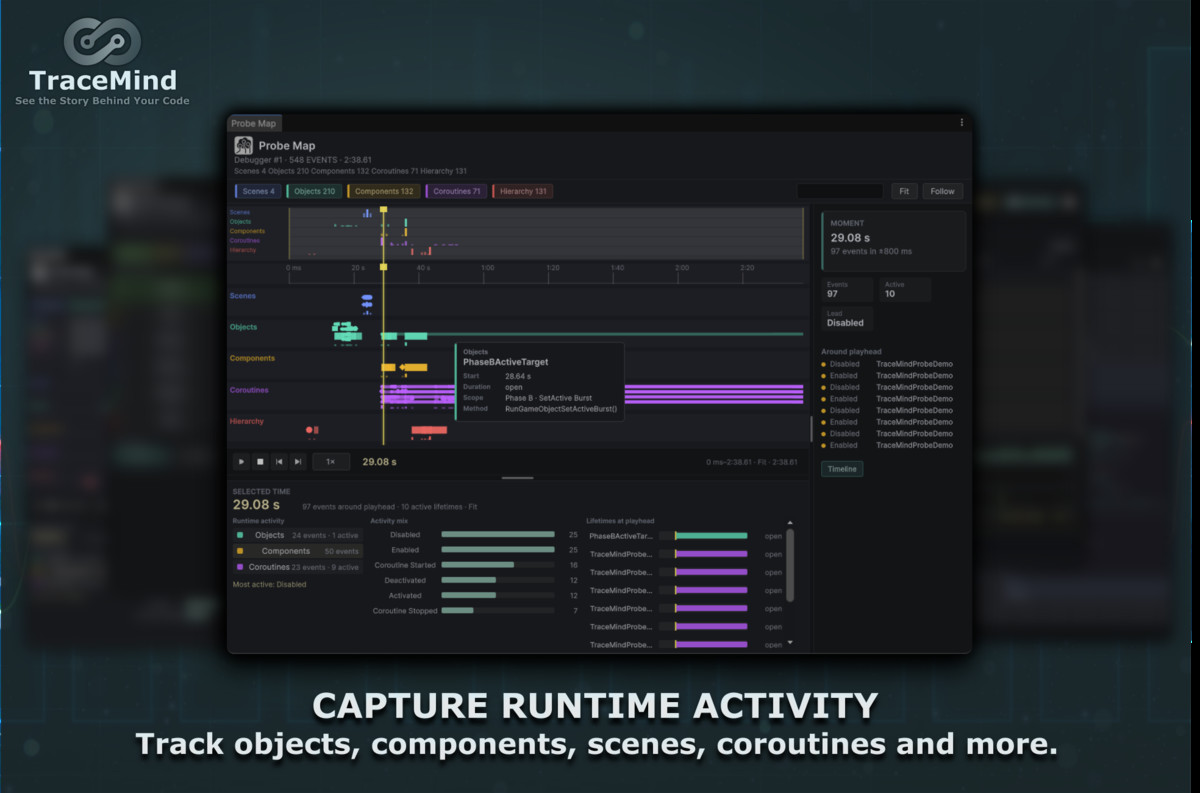Screen dimensions: 1200x793
Task: Select Objects row in Runtime activity
Action: click(x=297, y=535)
